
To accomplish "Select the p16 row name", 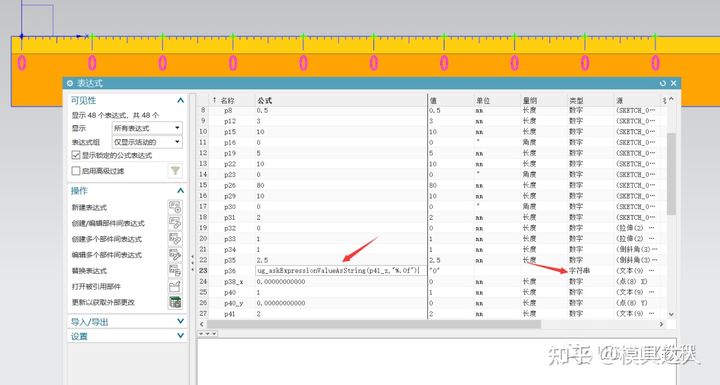I will point(230,142).
